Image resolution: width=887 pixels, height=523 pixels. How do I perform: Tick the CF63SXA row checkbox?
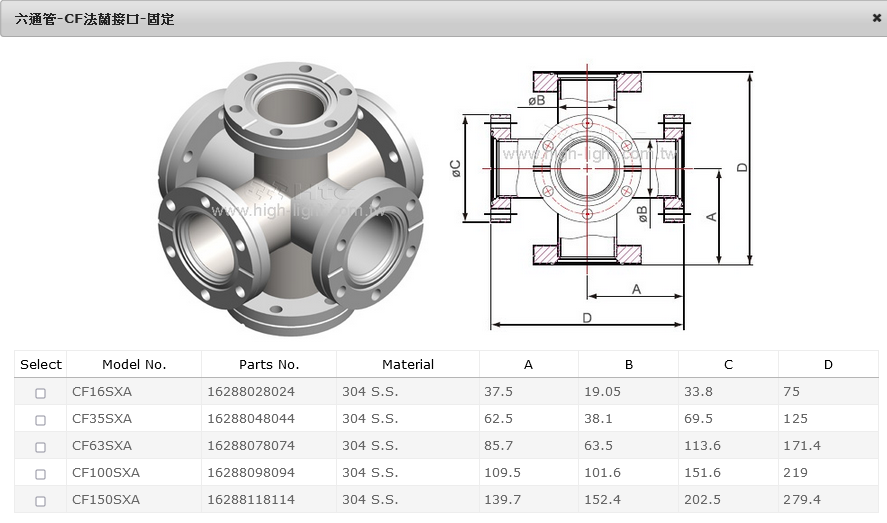tap(40, 447)
